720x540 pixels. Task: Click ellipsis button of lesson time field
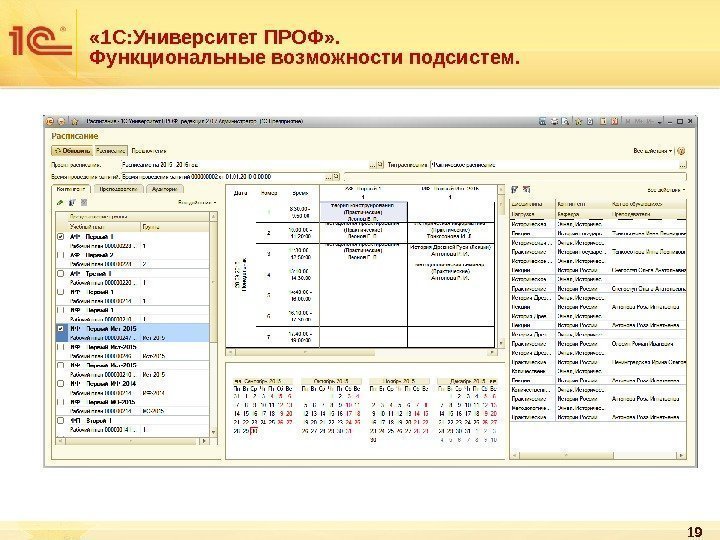(328, 176)
